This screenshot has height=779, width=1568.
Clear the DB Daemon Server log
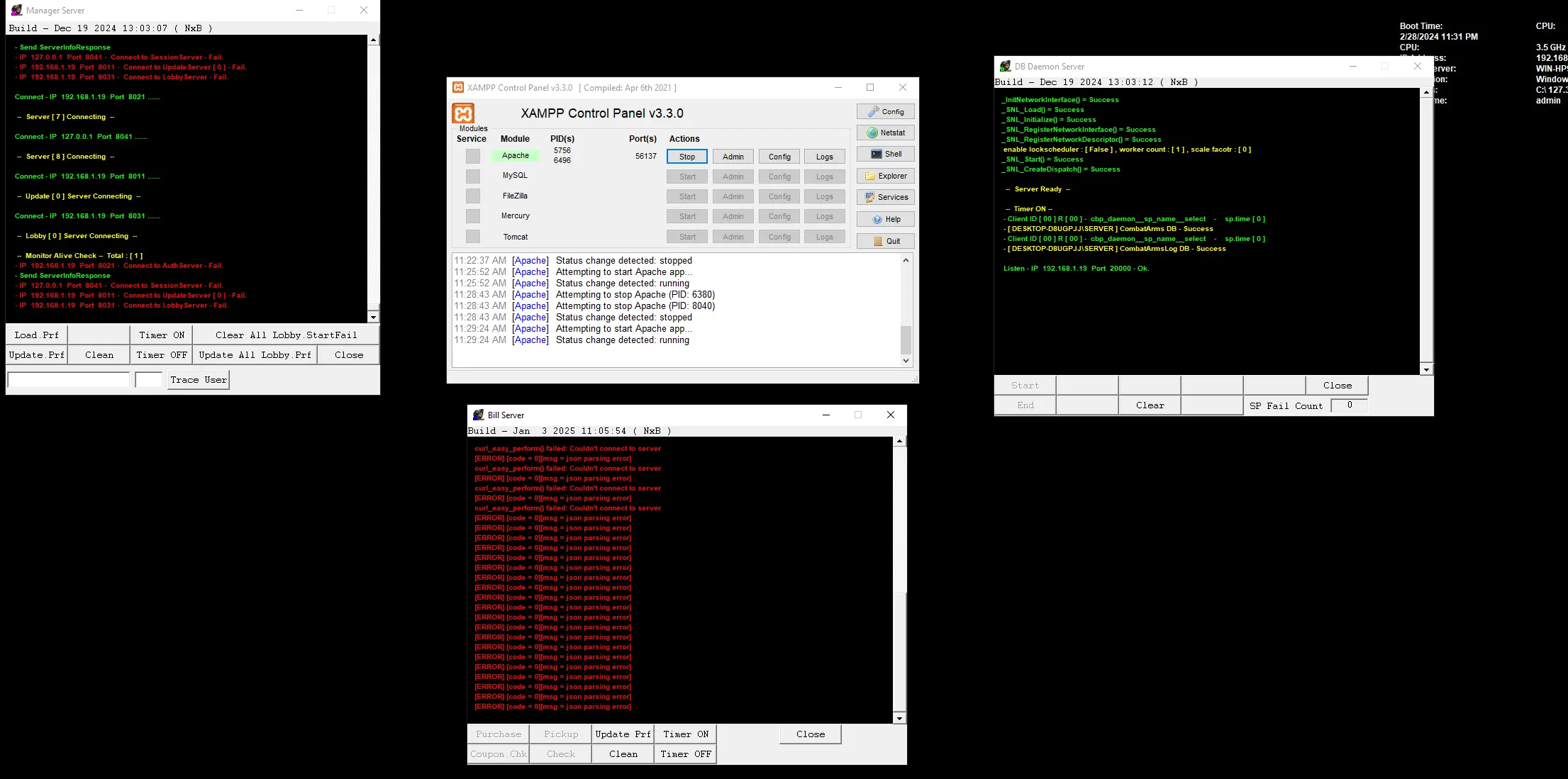coord(1150,405)
